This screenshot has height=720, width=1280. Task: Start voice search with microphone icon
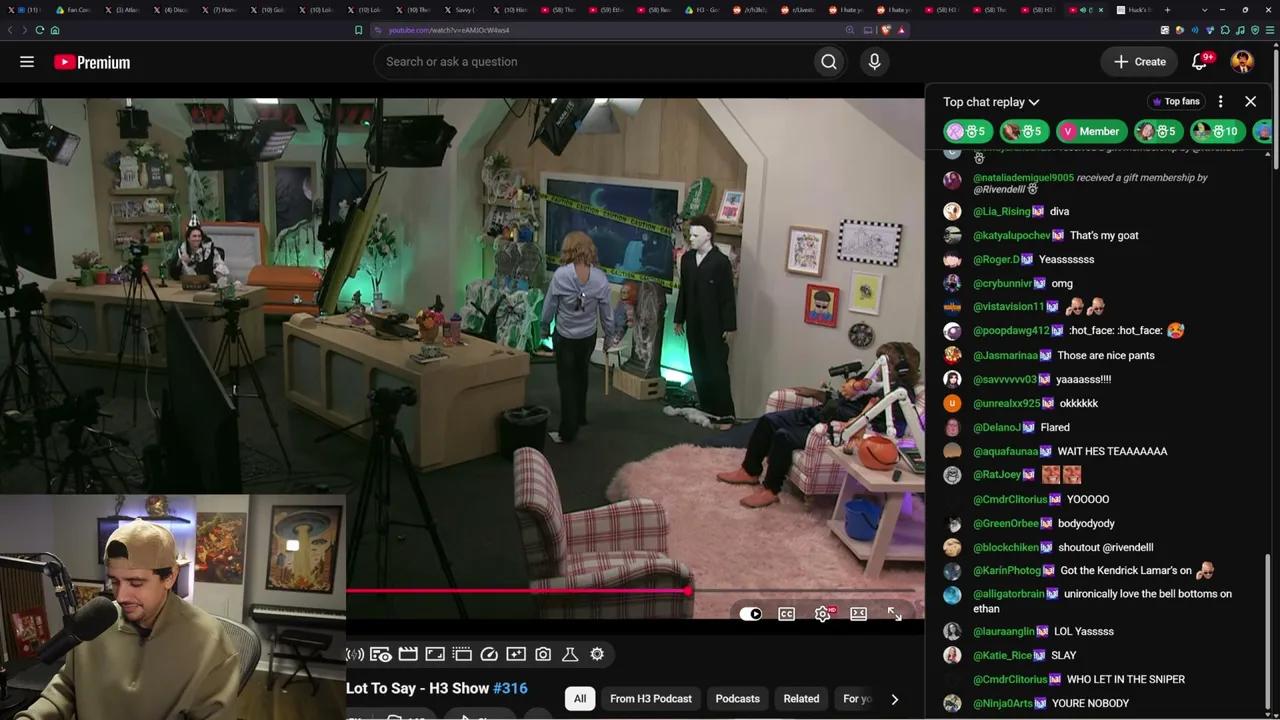click(x=874, y=62)
